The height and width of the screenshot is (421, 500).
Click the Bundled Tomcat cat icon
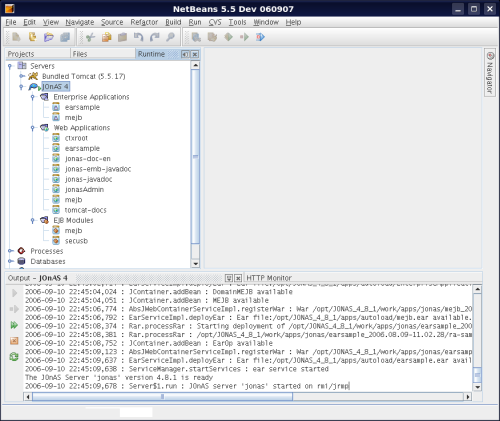coord(33,76)
